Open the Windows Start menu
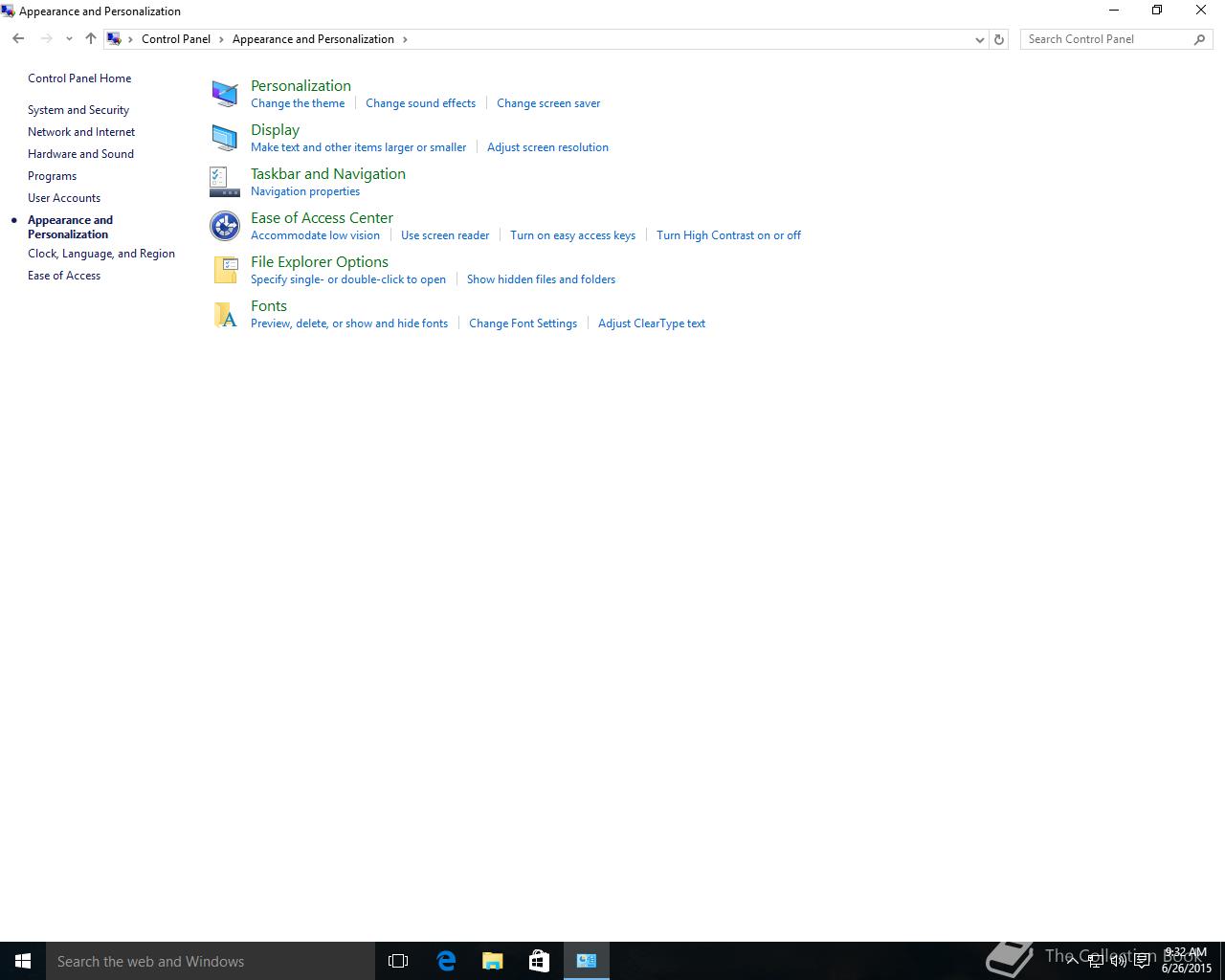 [x=23, y=961]
